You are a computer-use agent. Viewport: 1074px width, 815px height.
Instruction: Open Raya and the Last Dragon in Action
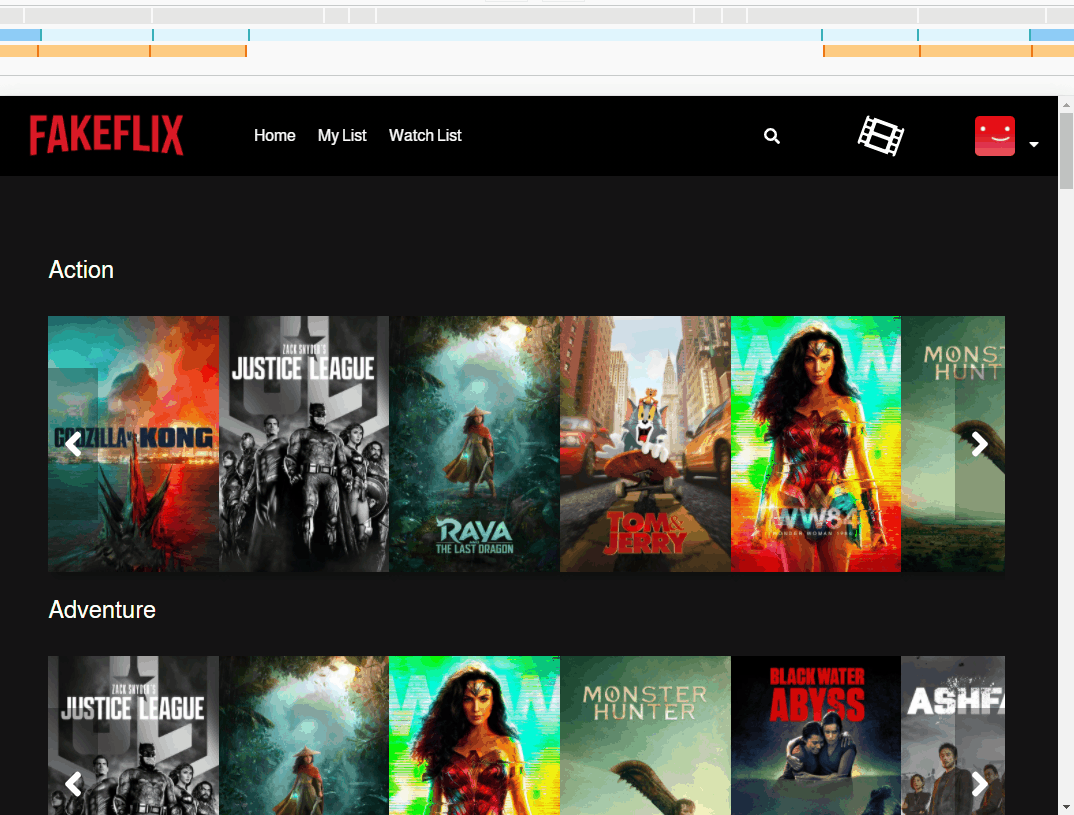pos(475,444)
